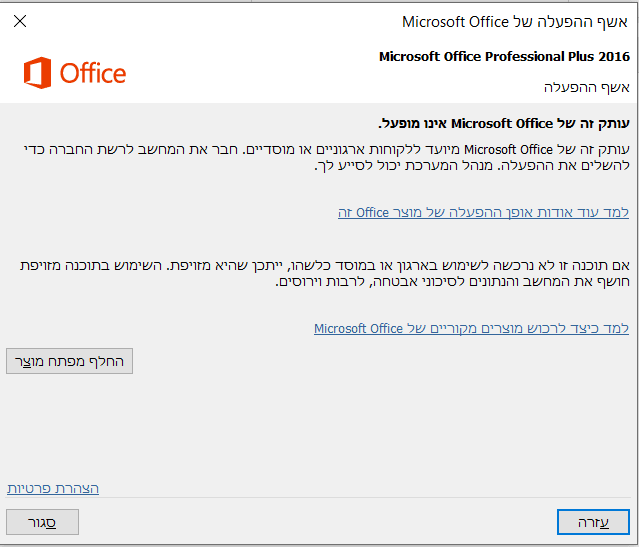Open the "הצהרת פרטיות" privacy statement link
Screen dimensions: 639x547
(53, 488)
